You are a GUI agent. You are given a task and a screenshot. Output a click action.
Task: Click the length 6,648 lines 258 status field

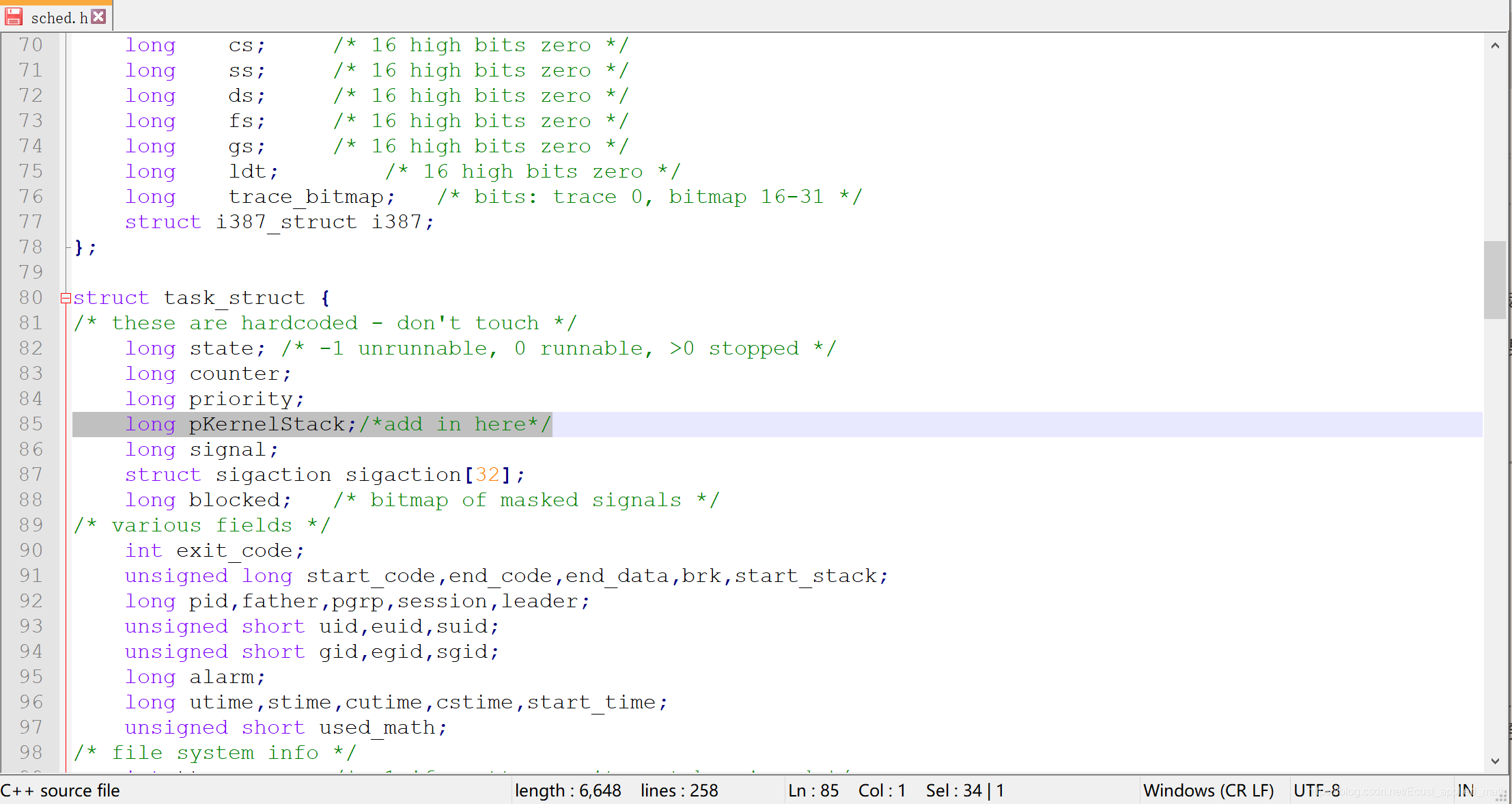(x=616, y=790)
